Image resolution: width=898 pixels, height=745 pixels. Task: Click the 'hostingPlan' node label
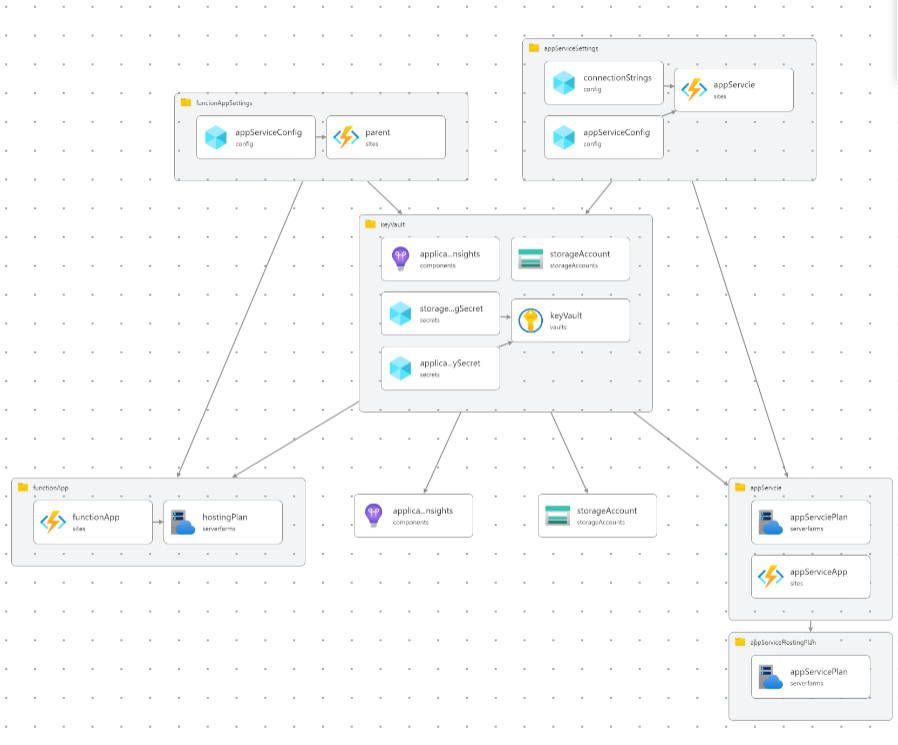click(x=225, y=517)
